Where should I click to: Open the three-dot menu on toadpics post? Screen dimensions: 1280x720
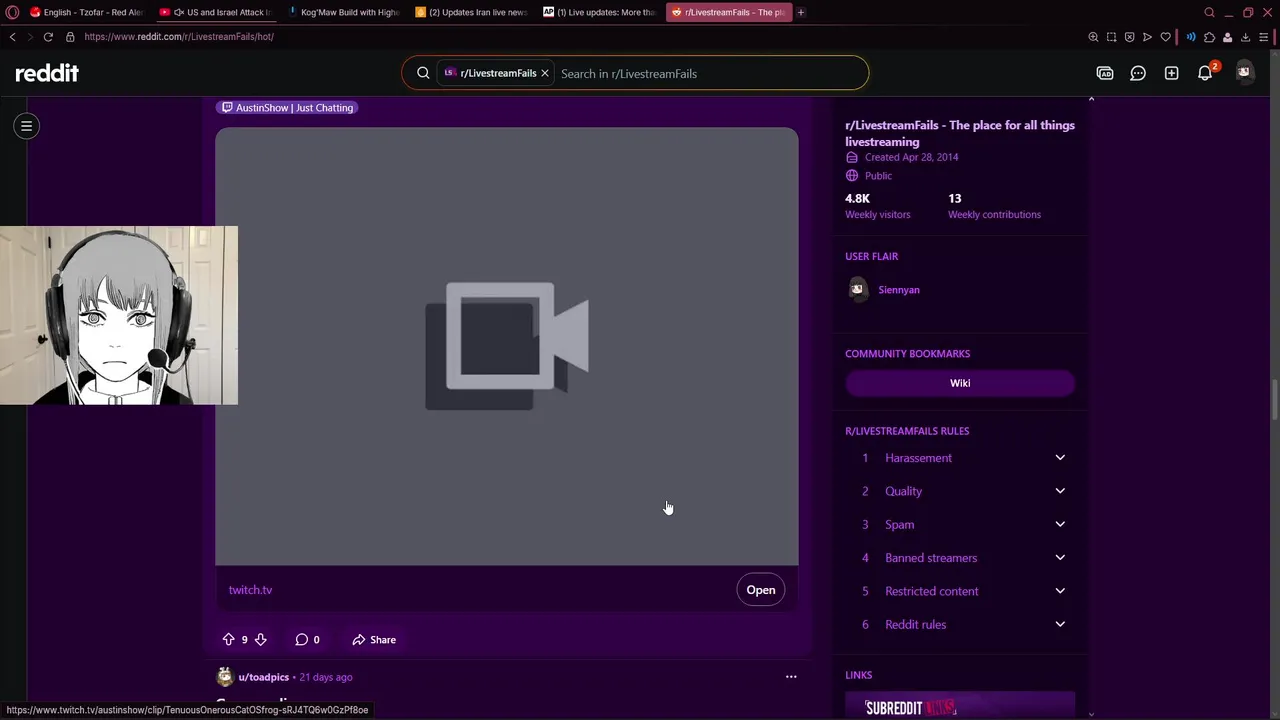pos(791,677)
